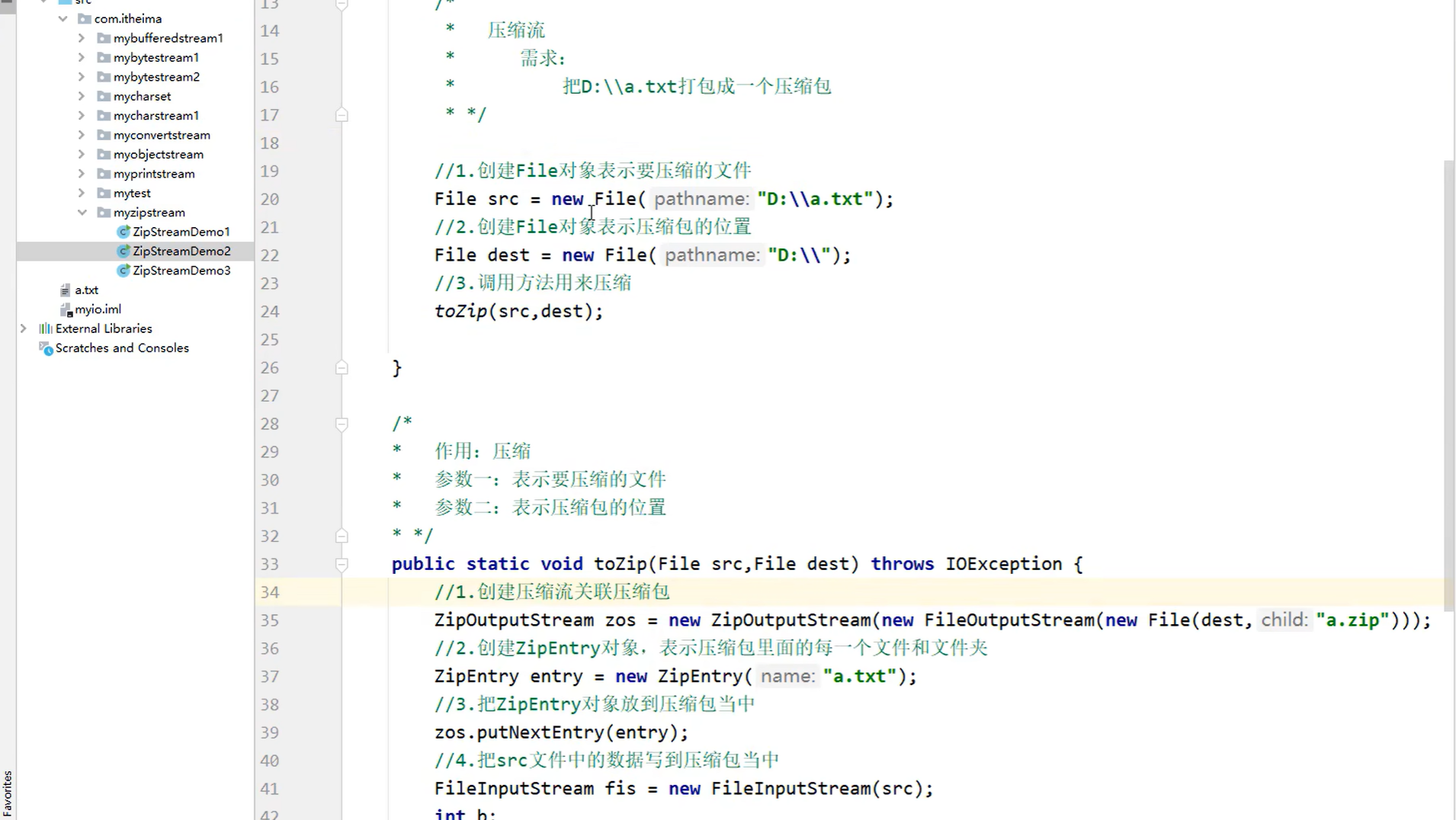Open mybytestream2 in the project tree
Screen dimensions: 1456x820
157,76
